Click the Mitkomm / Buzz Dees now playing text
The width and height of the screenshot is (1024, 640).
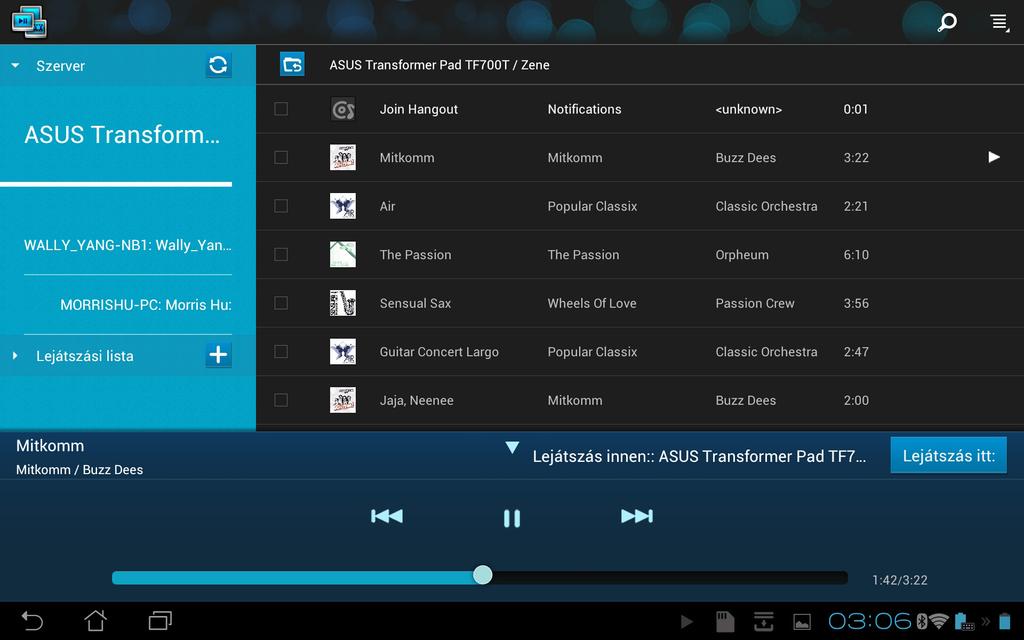click(80, 470)
